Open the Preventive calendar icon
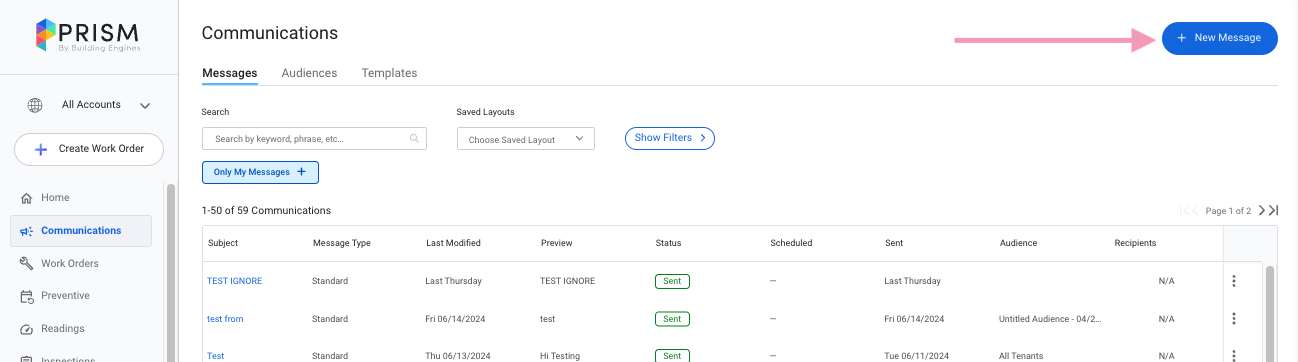The image size is (1298, 362). tap(27, 296)
